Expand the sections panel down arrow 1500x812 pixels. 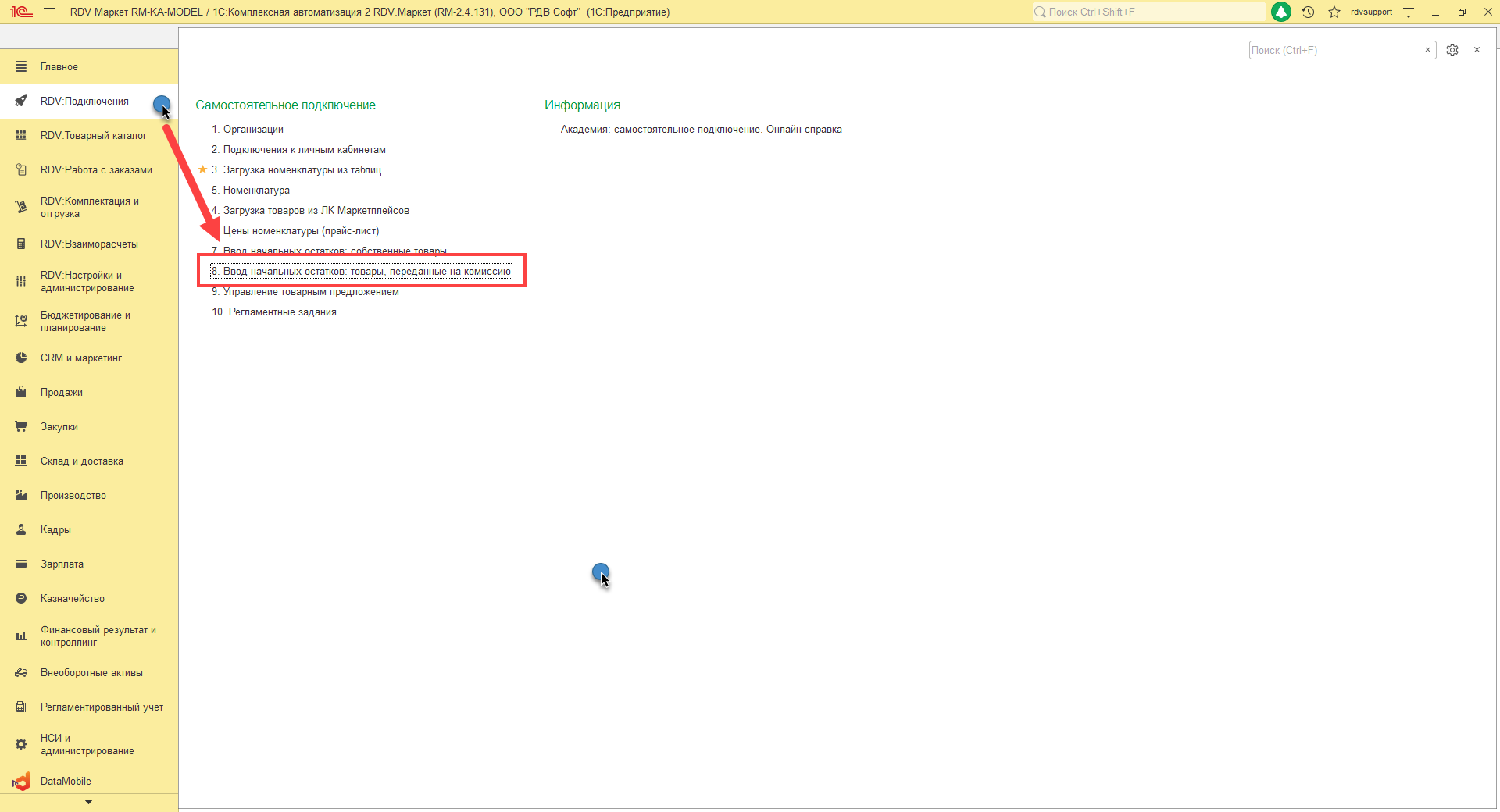coord(88,802)
